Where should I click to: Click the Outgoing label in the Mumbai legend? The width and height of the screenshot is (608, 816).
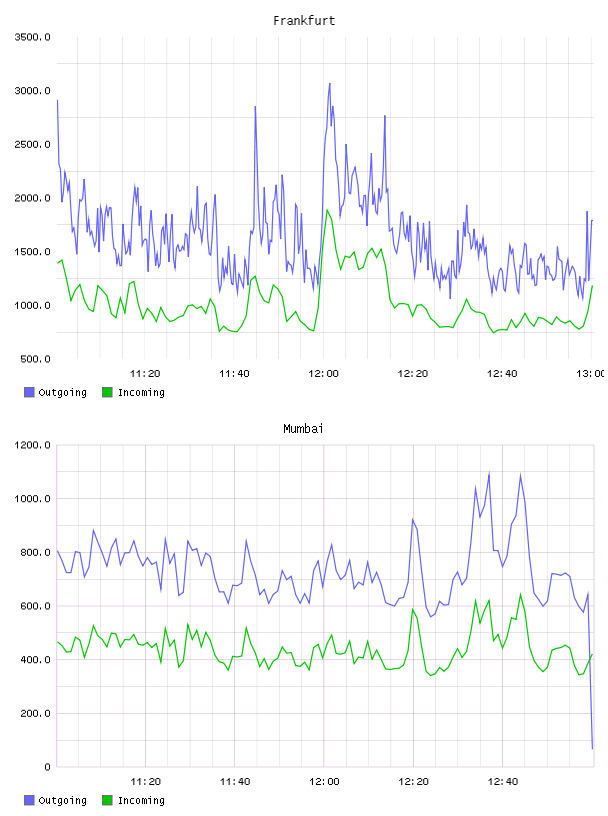(62, 801)
